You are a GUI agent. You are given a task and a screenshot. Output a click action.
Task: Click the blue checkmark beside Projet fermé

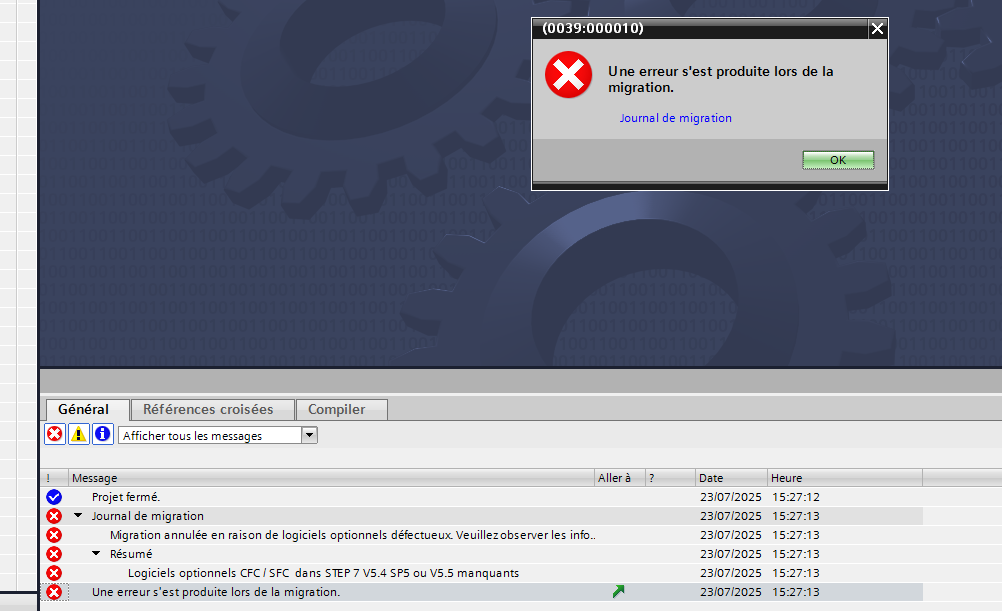[x=54, y=497]
